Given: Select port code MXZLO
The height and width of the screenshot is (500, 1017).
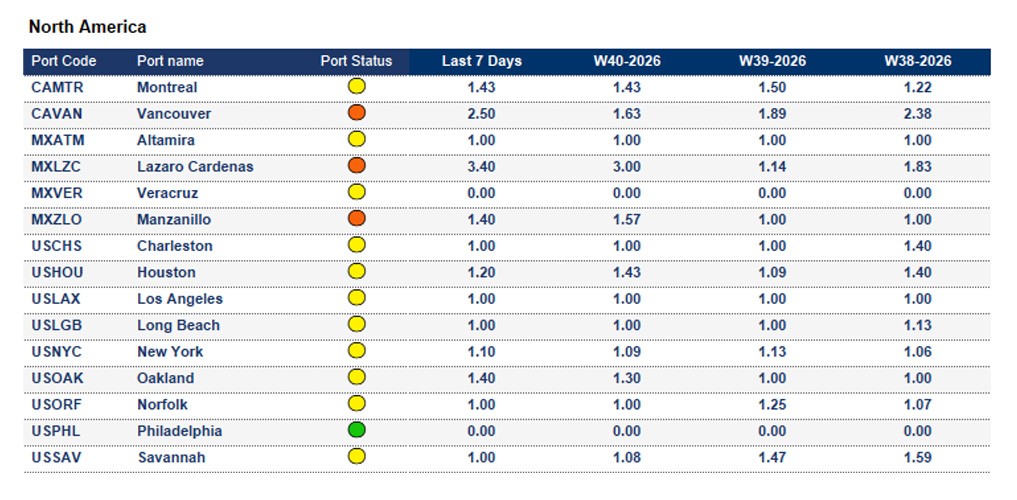Looking at the screenshot, I should 56,219.
